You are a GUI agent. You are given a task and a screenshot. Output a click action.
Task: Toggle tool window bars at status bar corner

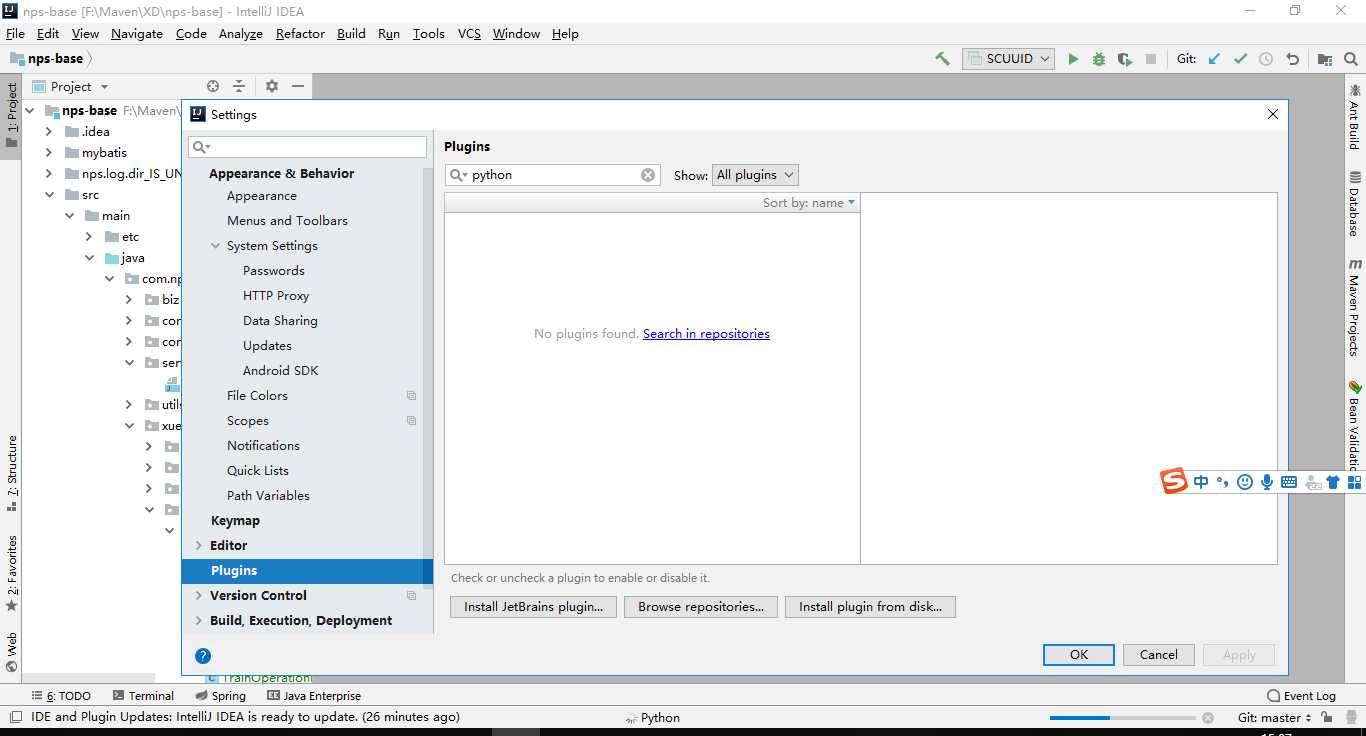(15, 717)
